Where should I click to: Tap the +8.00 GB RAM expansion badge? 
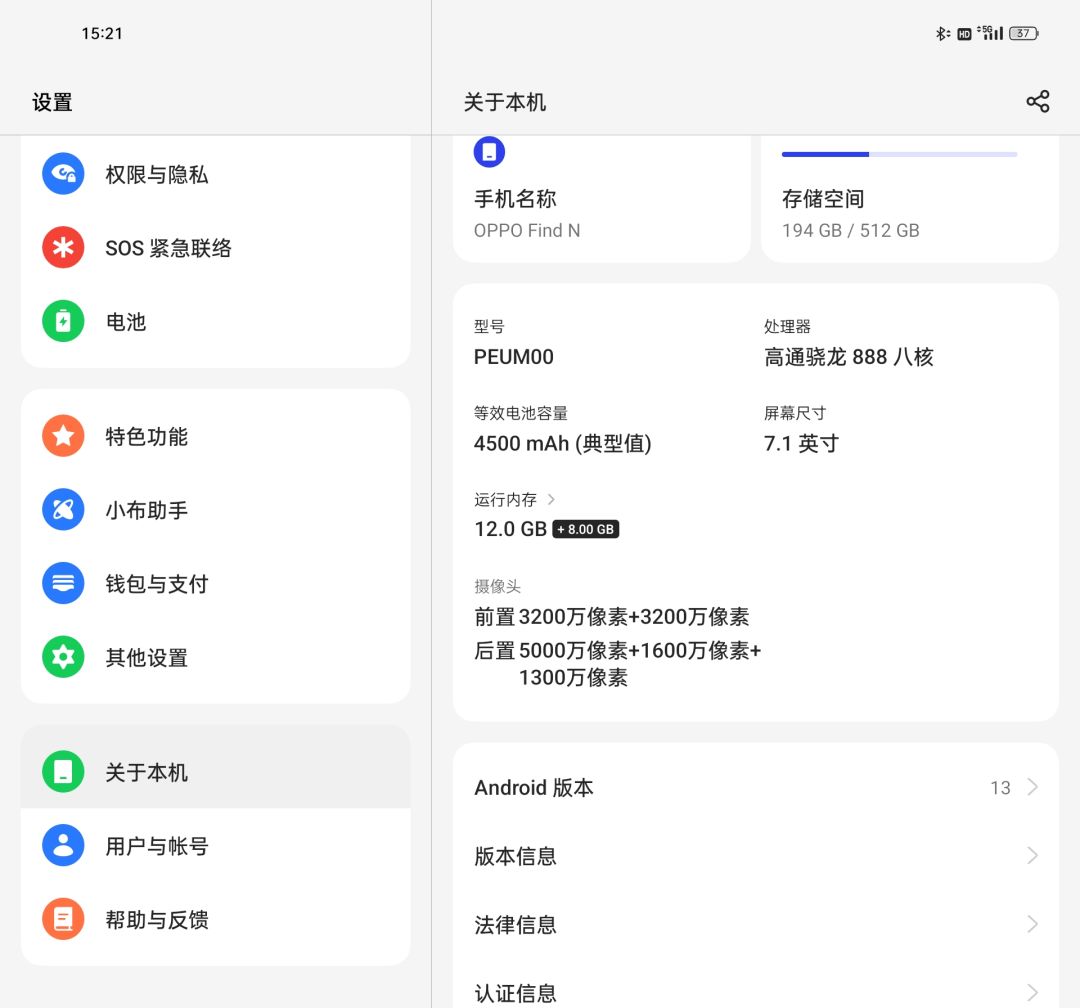tap(585, 529)
